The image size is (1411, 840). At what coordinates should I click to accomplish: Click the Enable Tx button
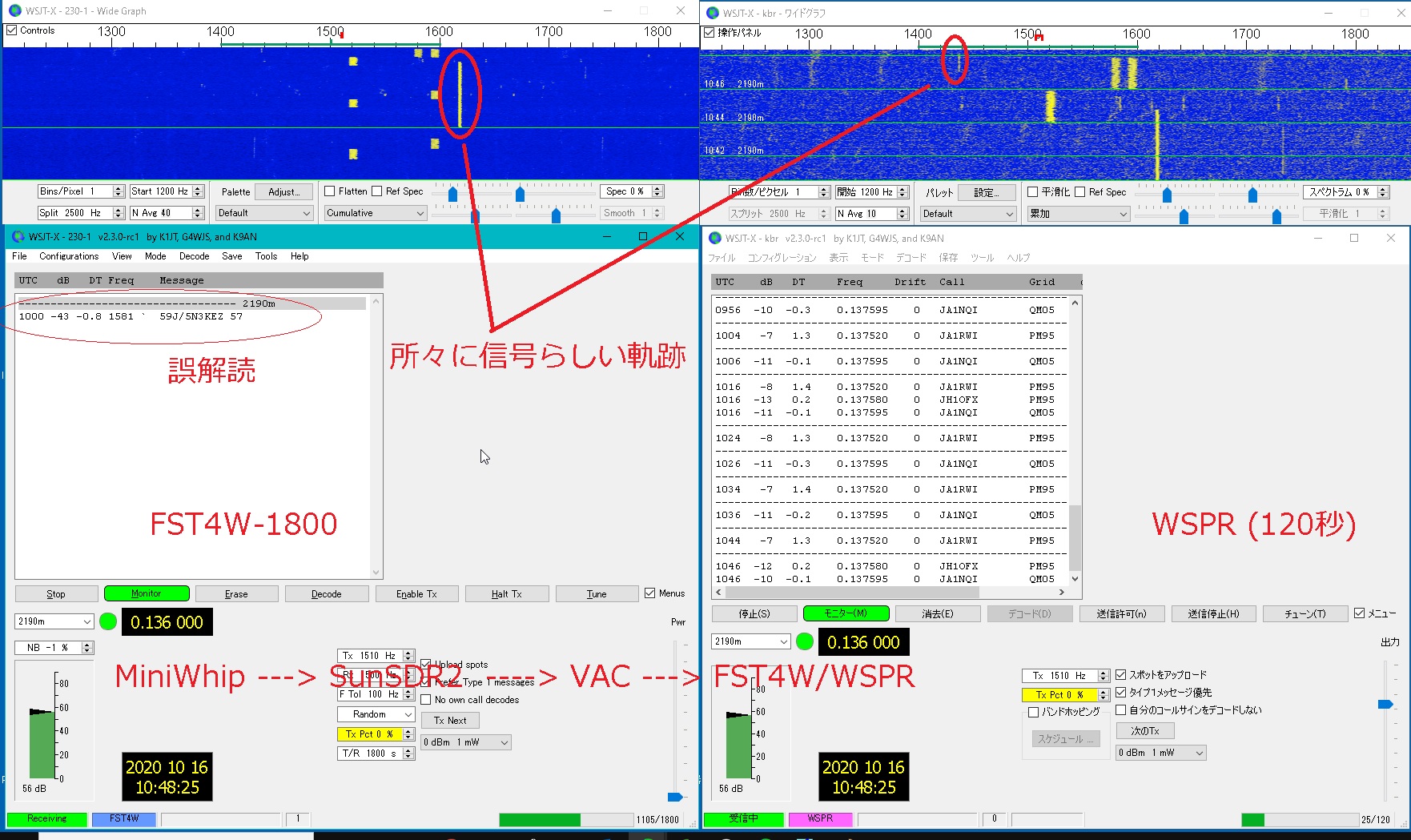[416, 593]
